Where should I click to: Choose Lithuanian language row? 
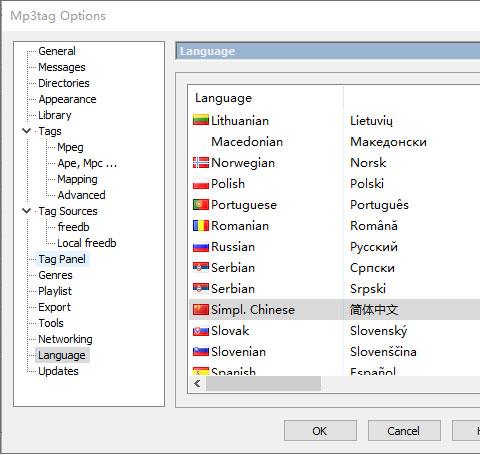point(335,120)
